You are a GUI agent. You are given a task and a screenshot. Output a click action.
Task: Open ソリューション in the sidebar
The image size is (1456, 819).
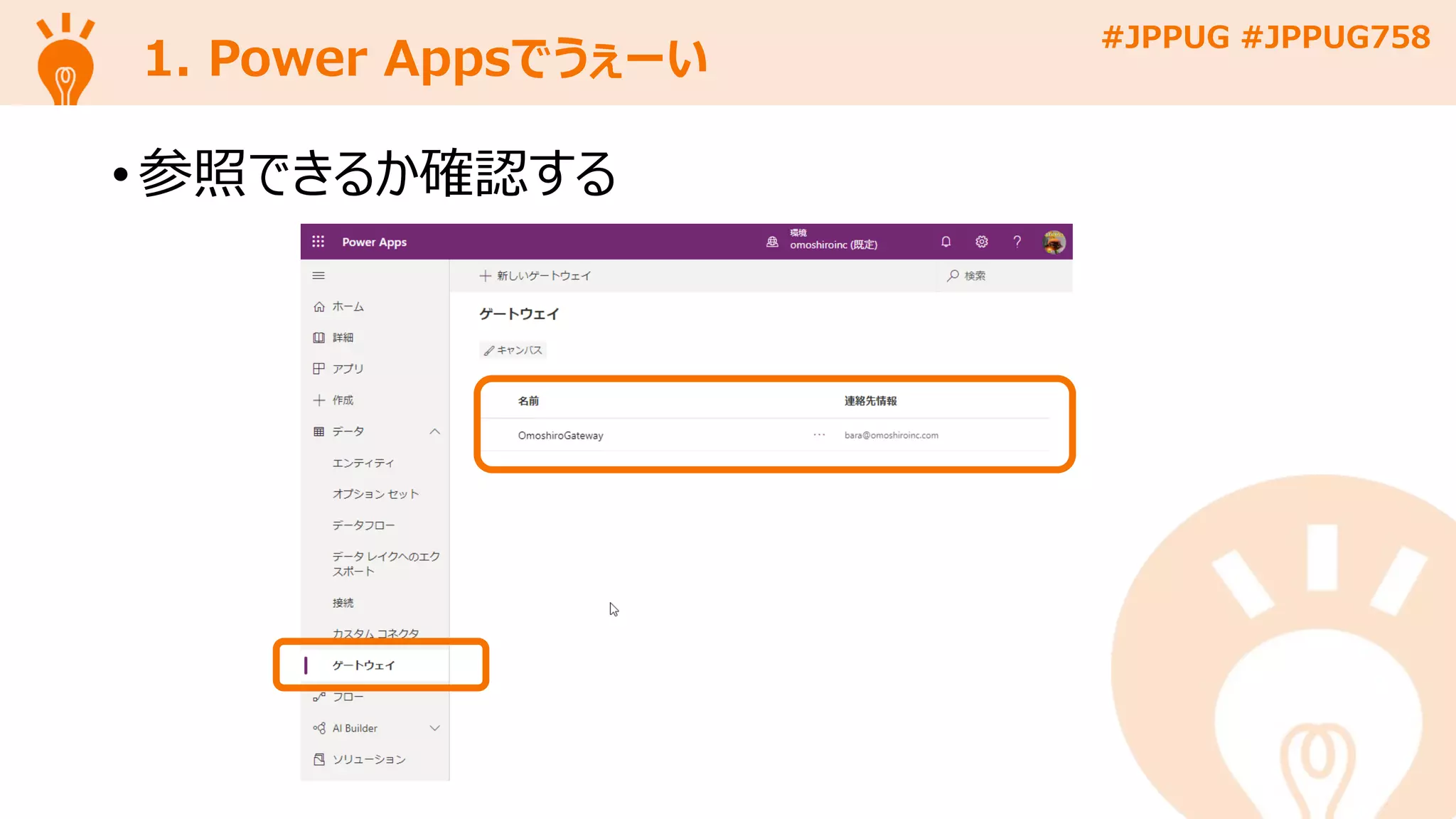point(368,759)
